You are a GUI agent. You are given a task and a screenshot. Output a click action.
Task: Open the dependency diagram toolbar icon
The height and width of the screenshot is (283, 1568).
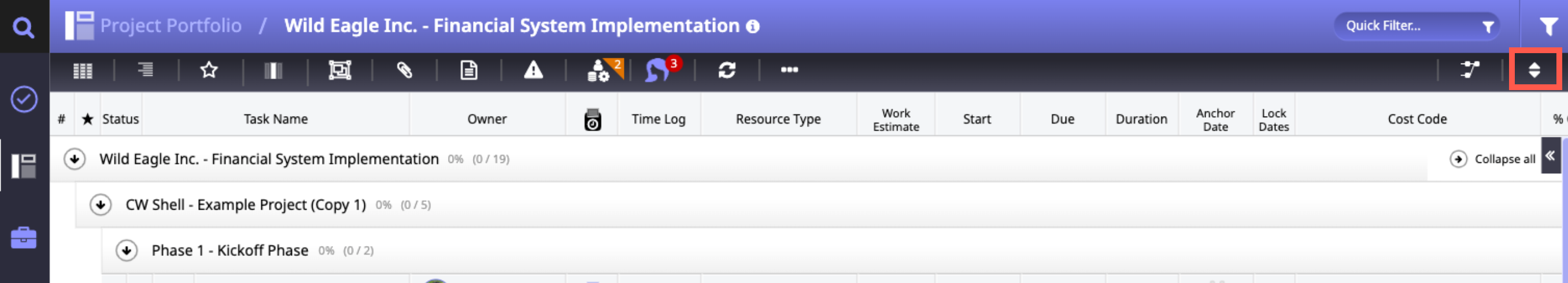pyautogui.click(x=1469, y=70)
